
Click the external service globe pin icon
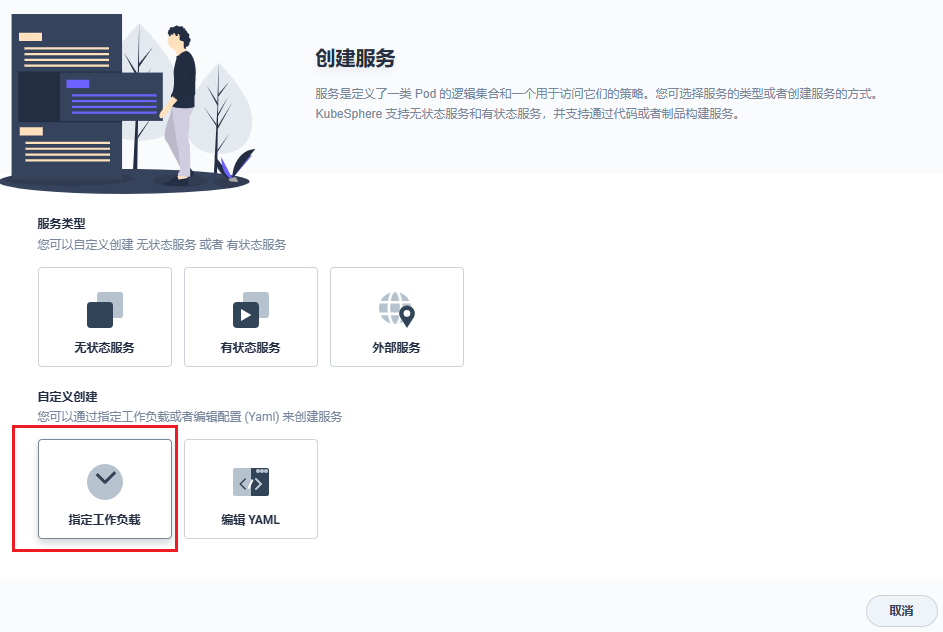(x=396, y=310)
